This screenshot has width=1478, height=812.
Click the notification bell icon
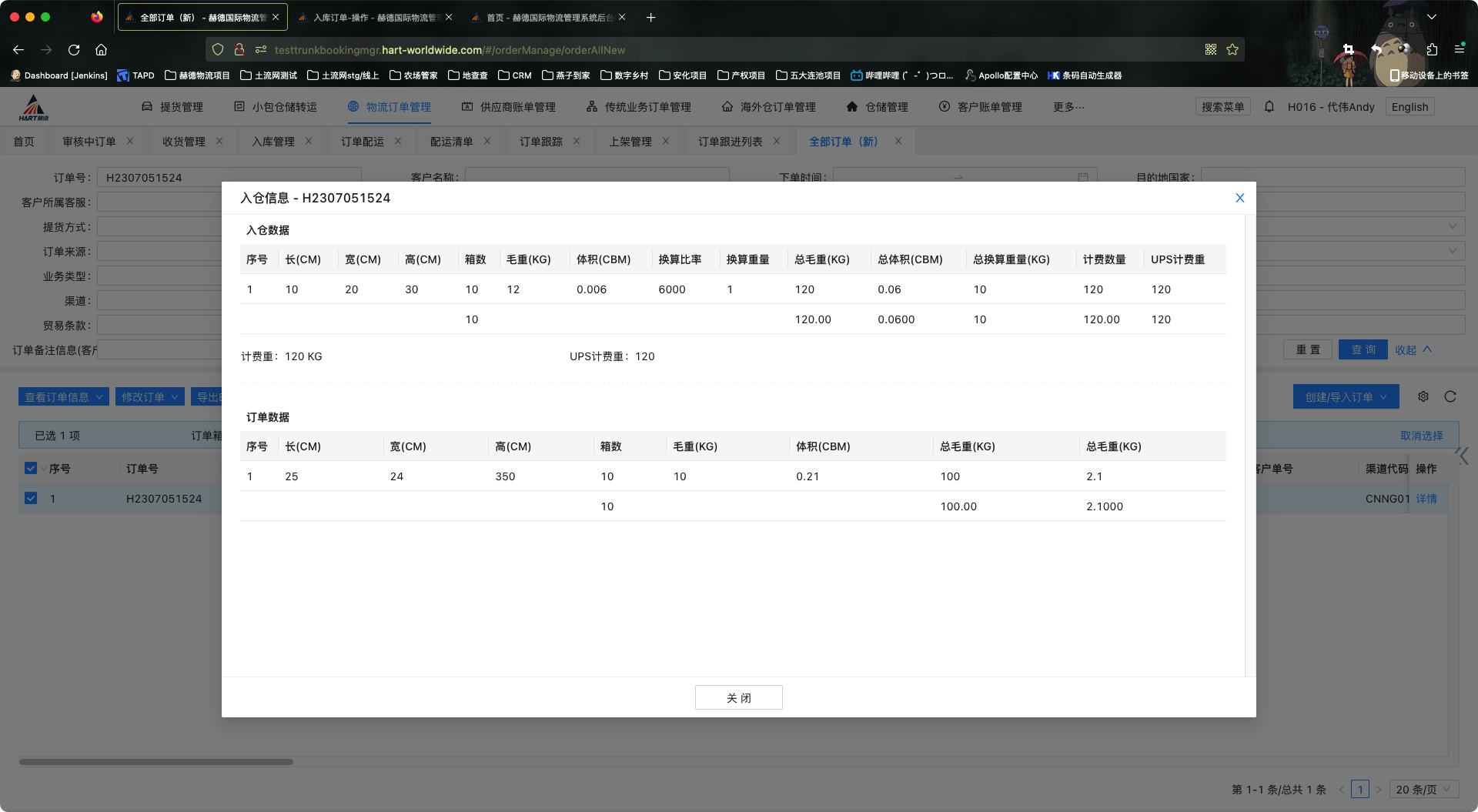click(1269, 107)
